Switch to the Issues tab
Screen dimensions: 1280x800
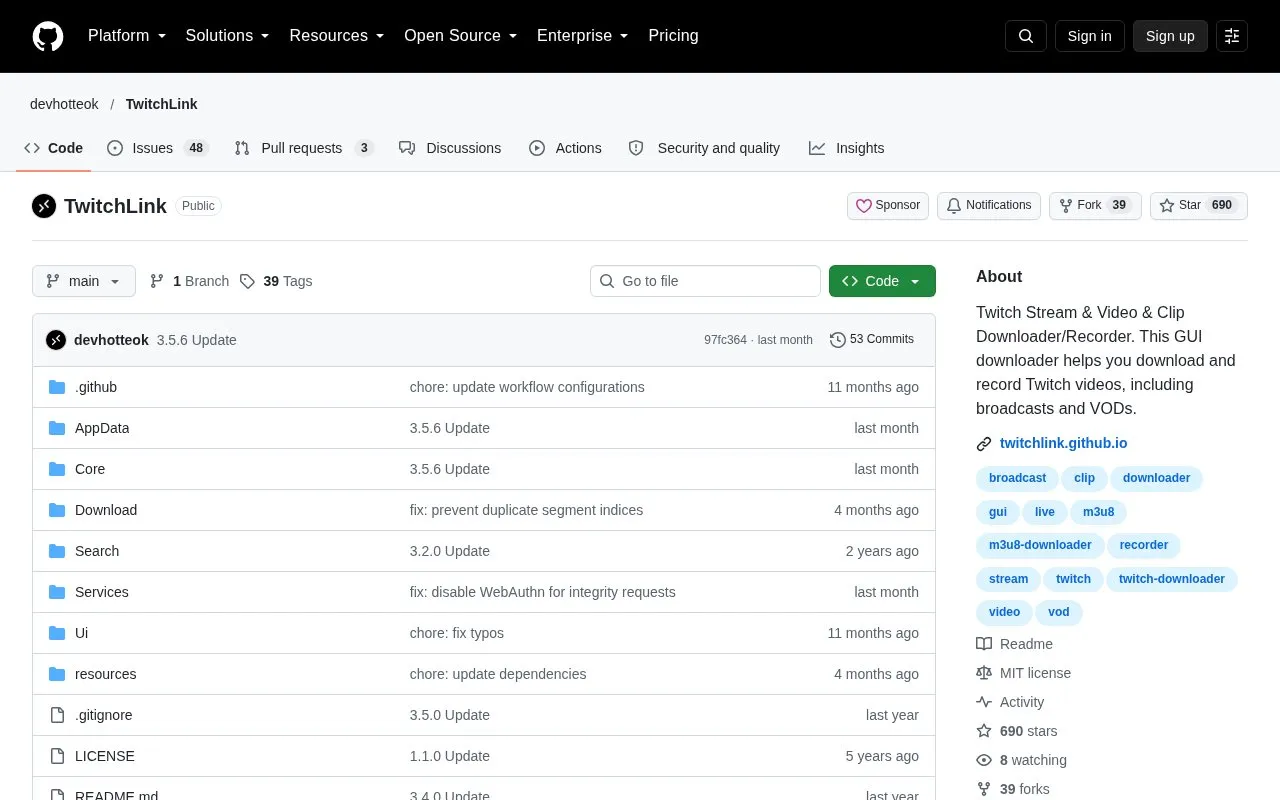pyautogui.click(x=157, y=148)
